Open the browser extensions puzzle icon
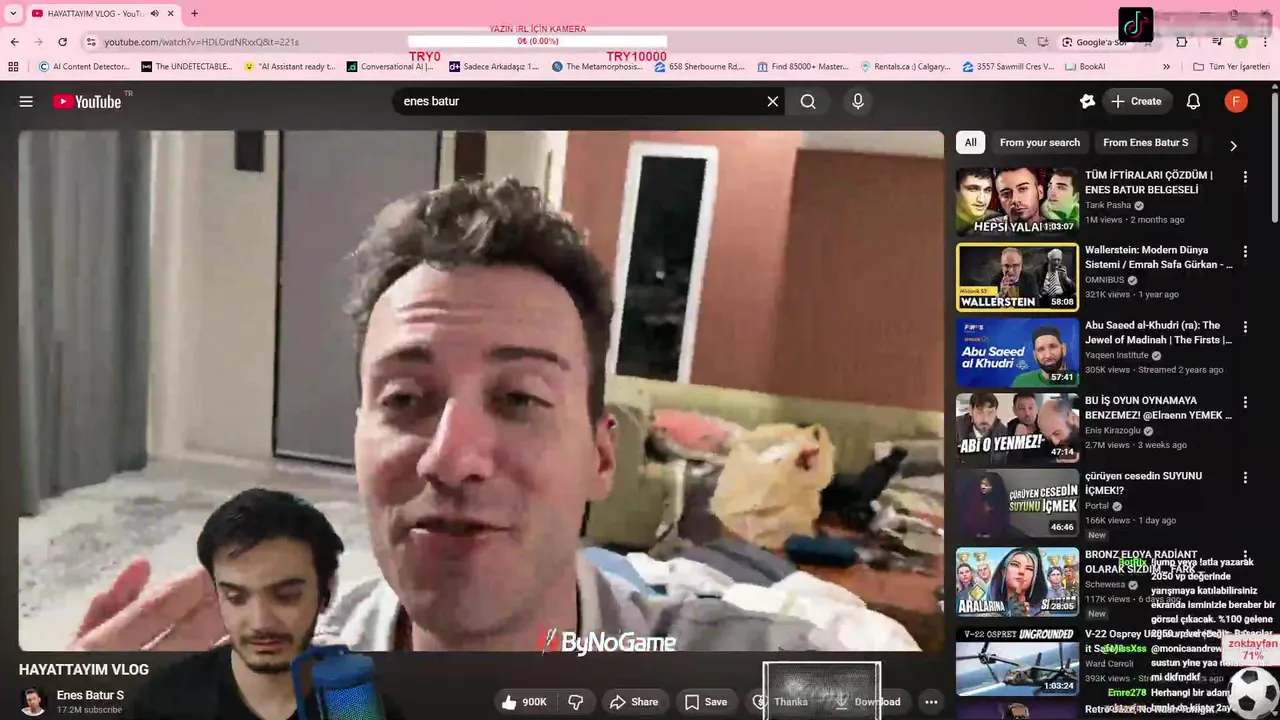Screen dimensions: 1280x720 coord(1182,42)
